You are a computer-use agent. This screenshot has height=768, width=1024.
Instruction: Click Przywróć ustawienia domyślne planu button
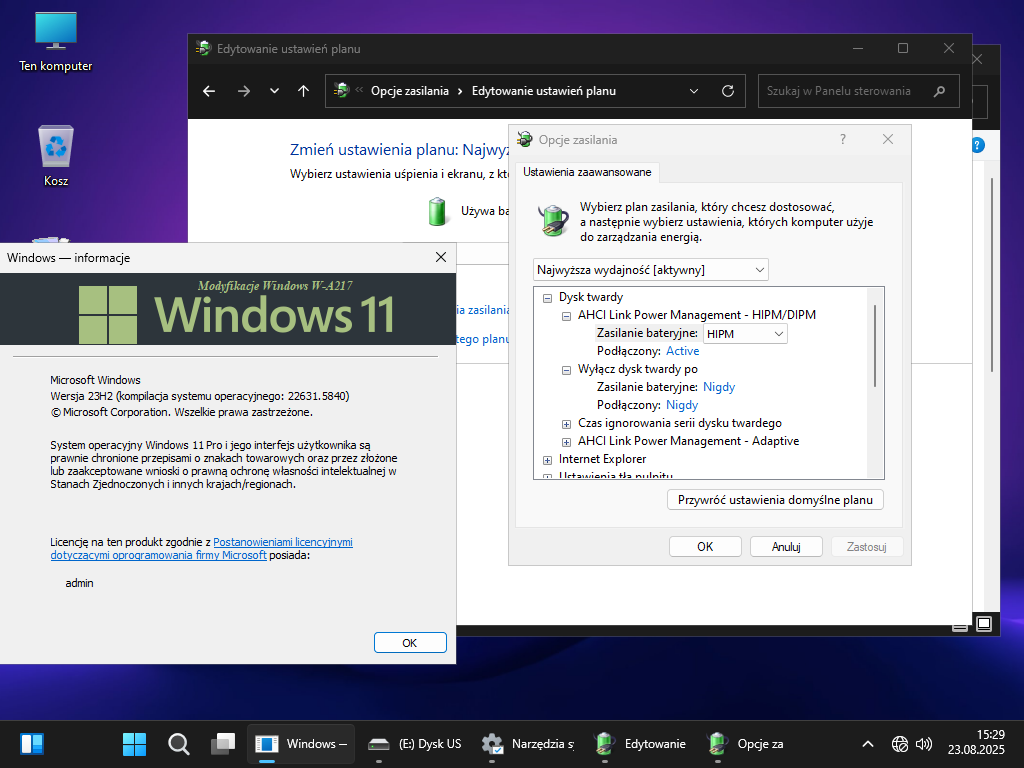click(775, 499)
